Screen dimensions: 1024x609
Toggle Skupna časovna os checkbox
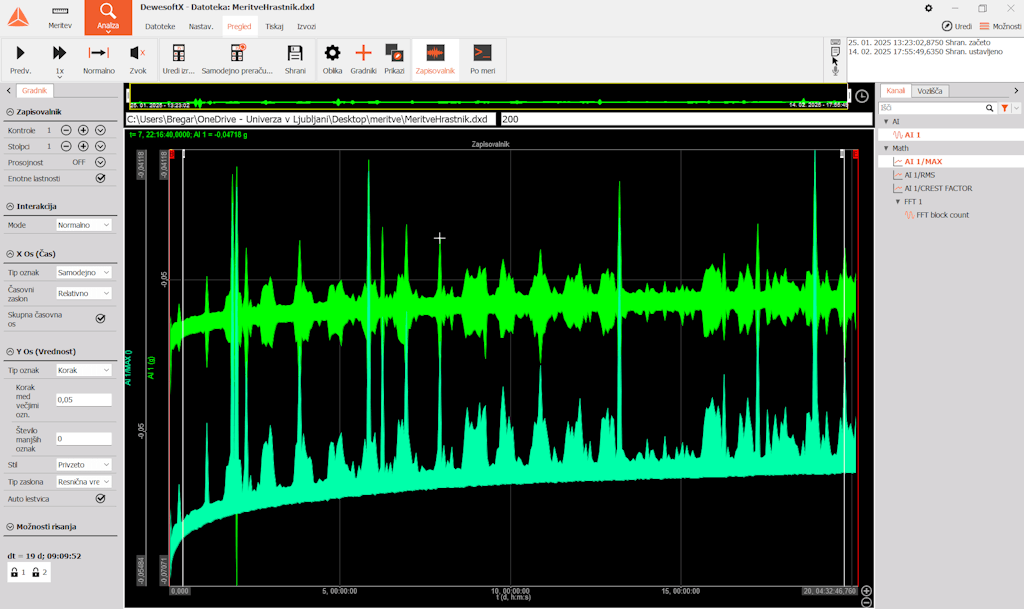101,319
